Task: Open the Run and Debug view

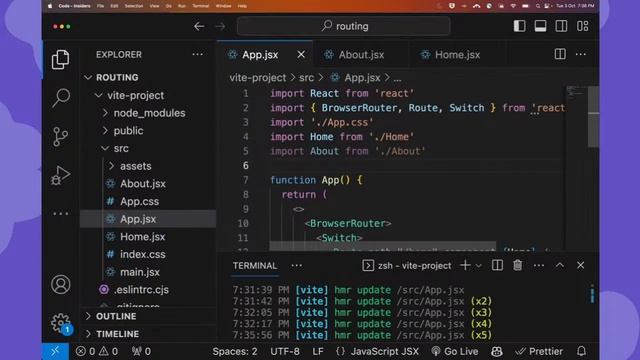Action: (x=60, y=176)
